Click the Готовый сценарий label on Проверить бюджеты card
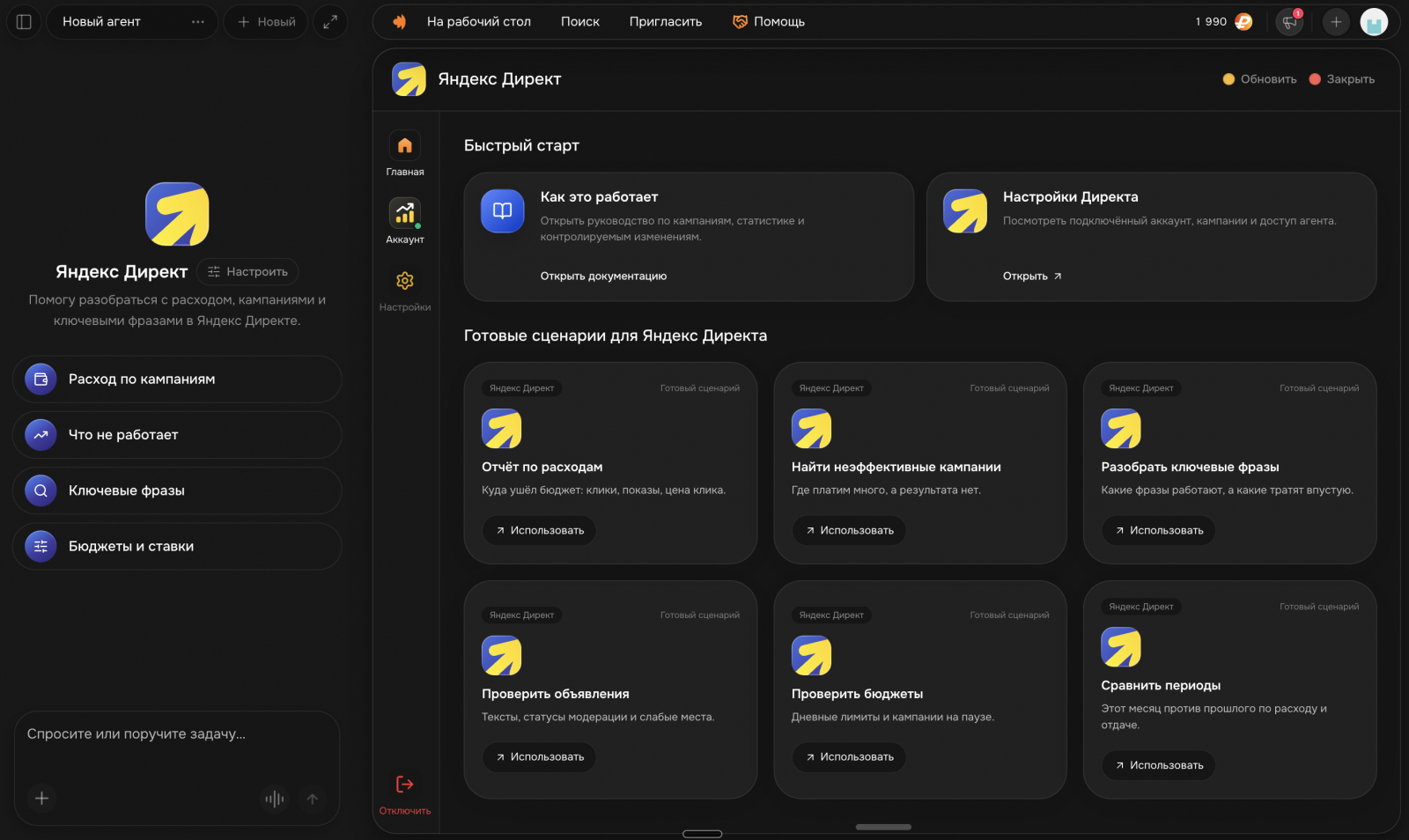The image size is (1409, 840). coord(1009,615)
